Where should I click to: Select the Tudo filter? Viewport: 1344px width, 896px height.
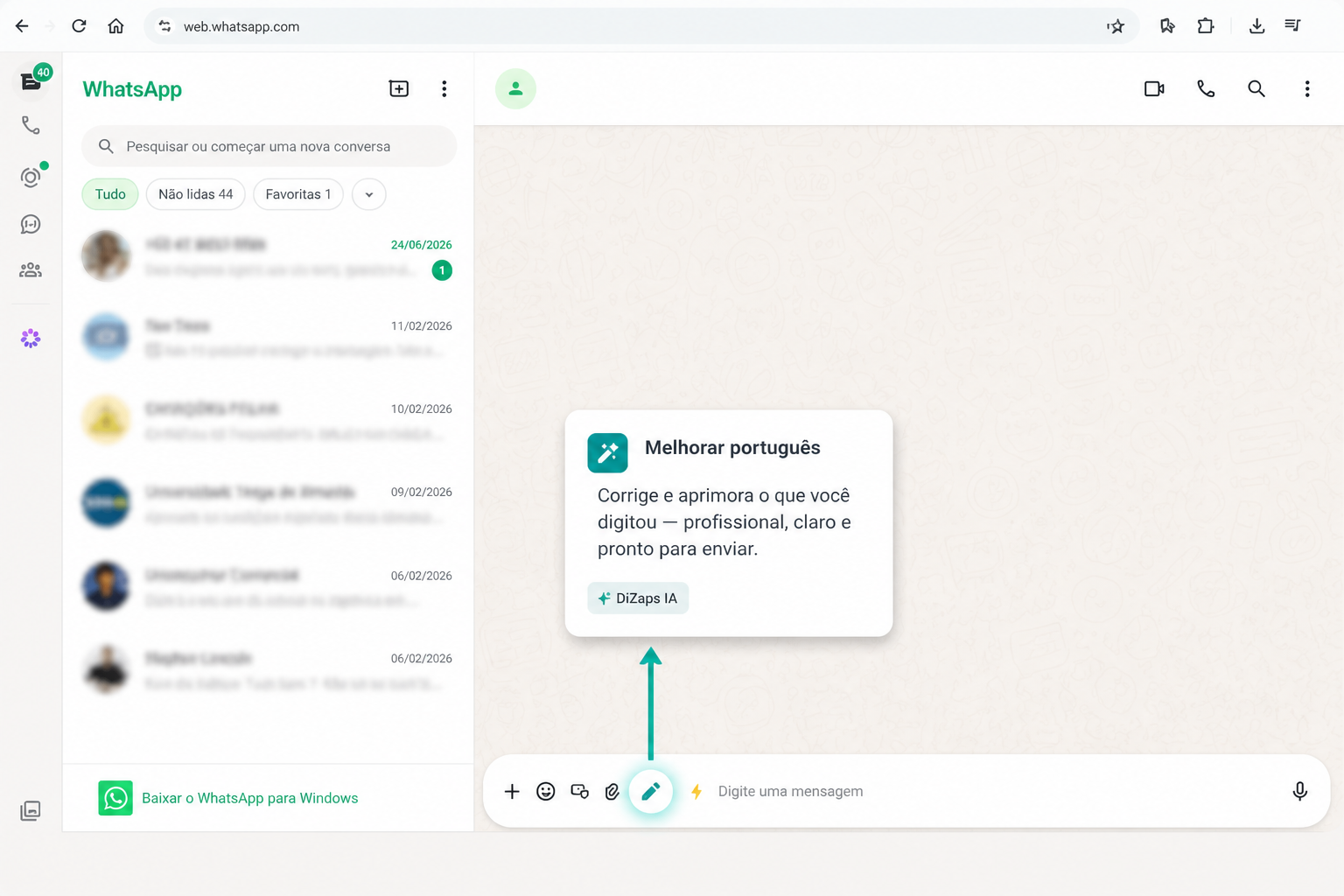[x=110, y=194]
